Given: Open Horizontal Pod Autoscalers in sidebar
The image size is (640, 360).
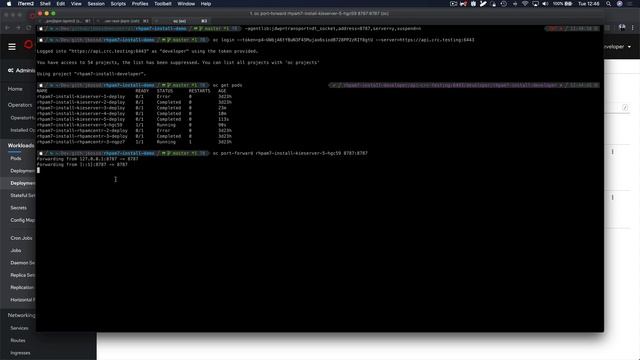Looking at the screenshot, I should [x=22, y=300].
